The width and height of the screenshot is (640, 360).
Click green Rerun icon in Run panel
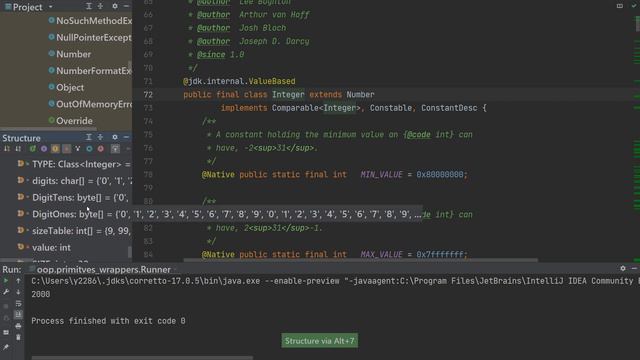[x=6, y=281]
